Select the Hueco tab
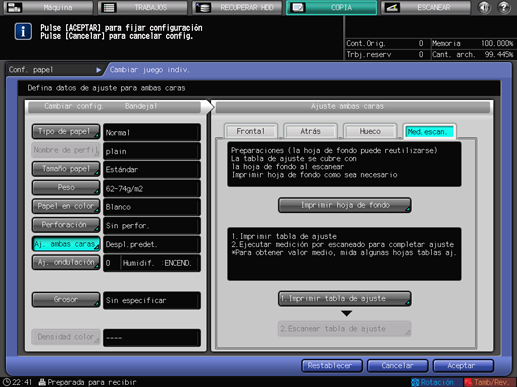 370,131
